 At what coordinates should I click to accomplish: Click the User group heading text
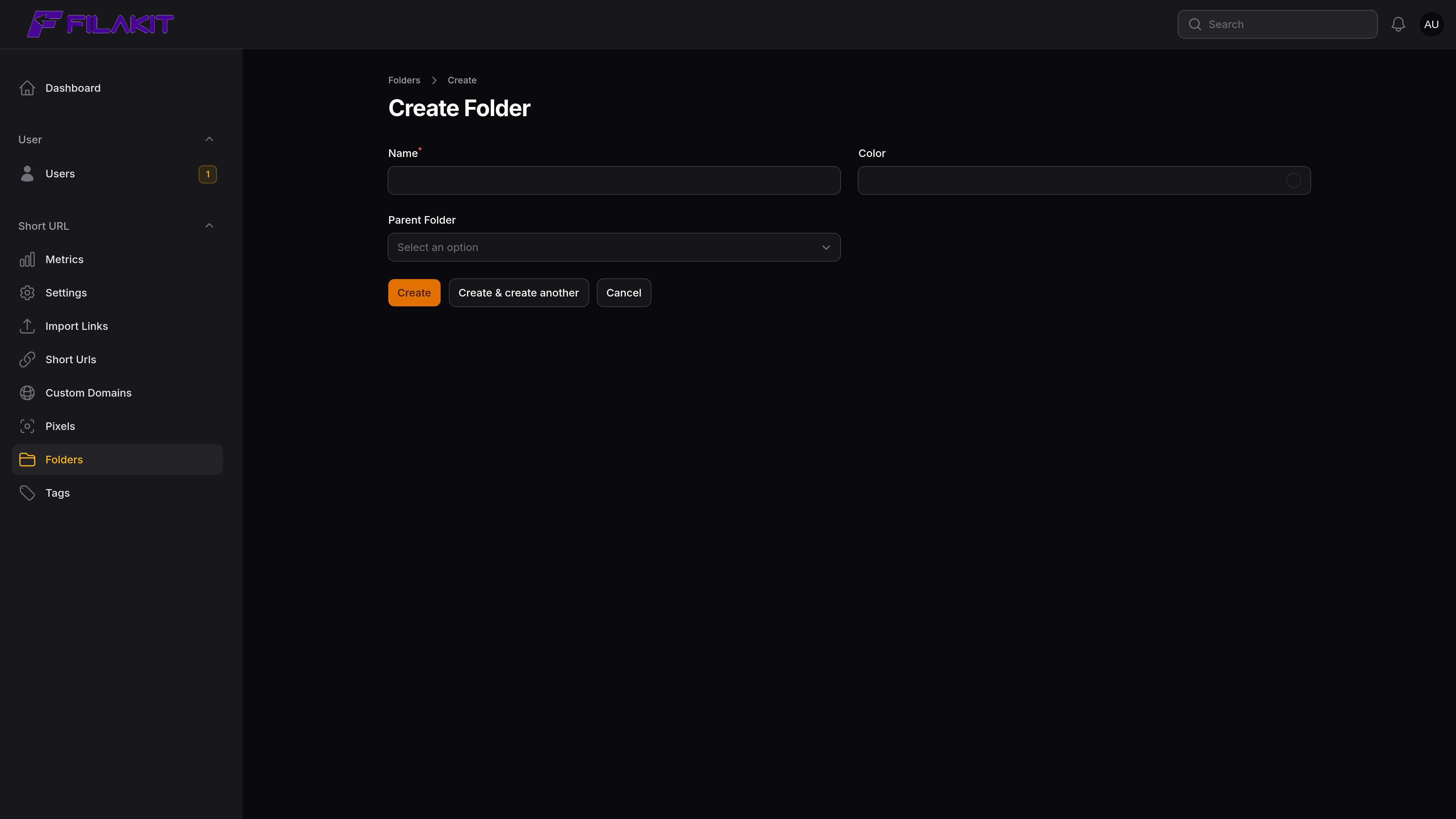pyautogui.click(x=30, y=140)
